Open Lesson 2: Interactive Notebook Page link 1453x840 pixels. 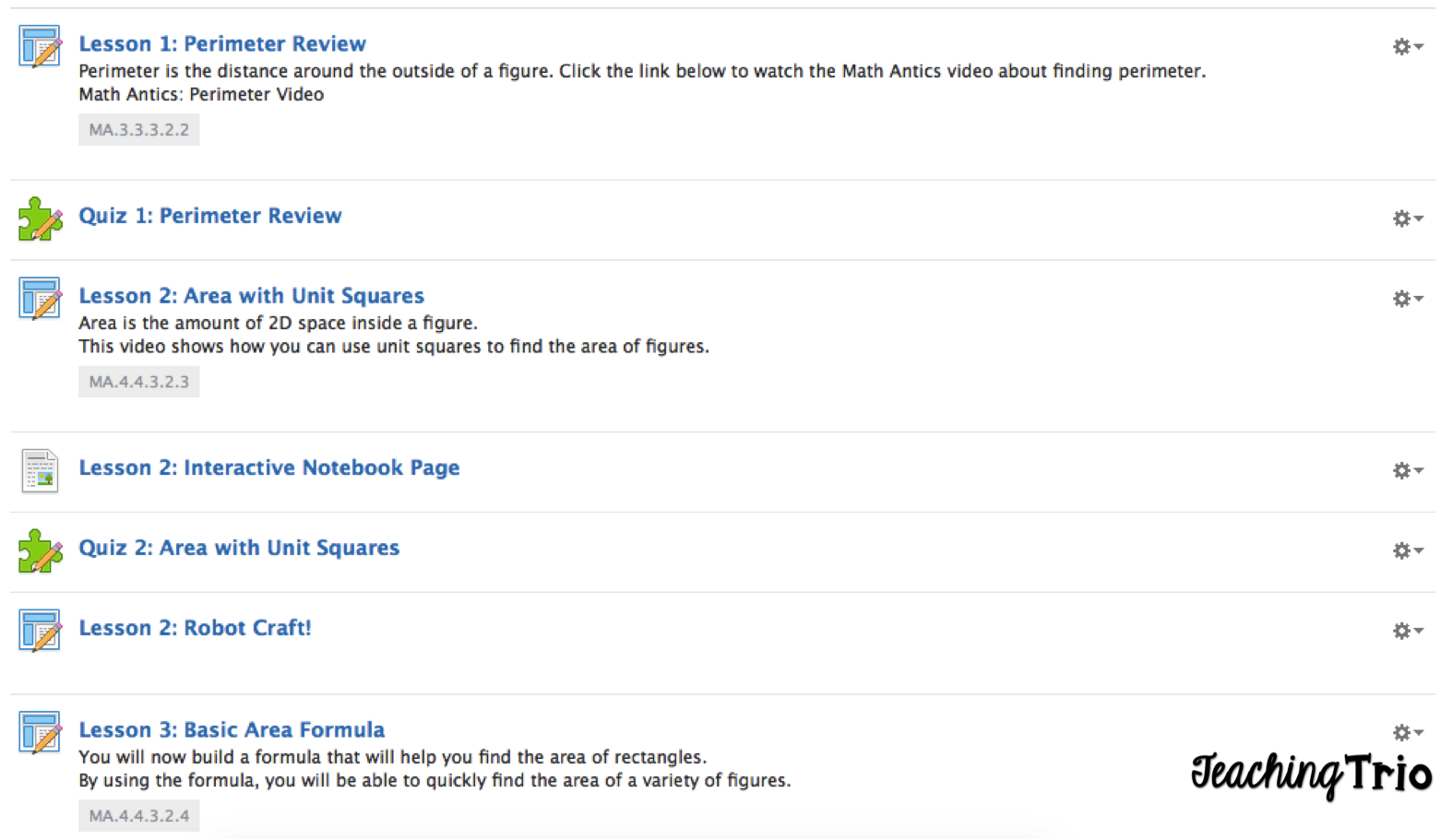click(268, 467)
